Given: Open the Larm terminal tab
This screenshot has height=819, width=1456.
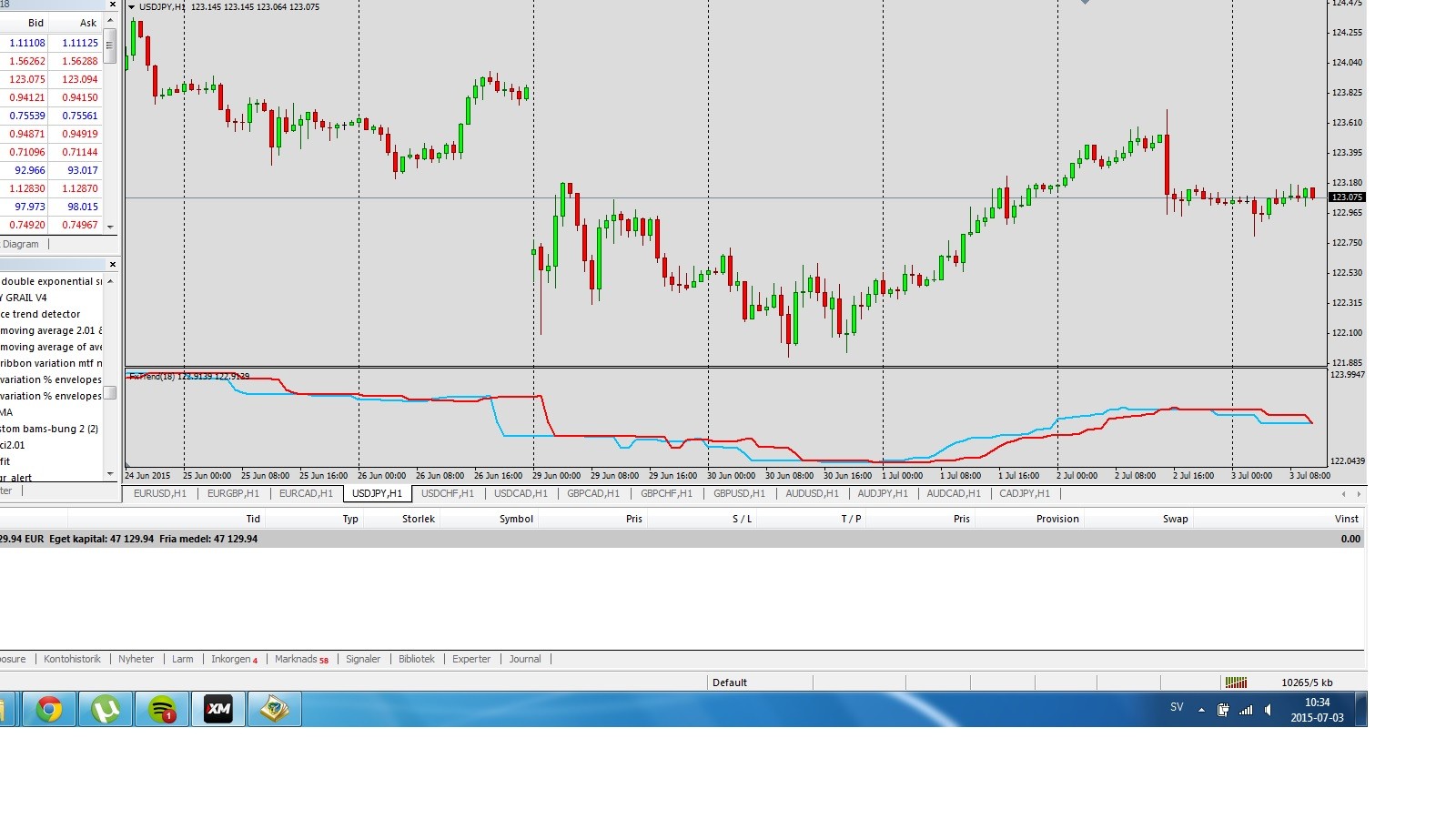Looking at the screenshot, I should 183,659.
